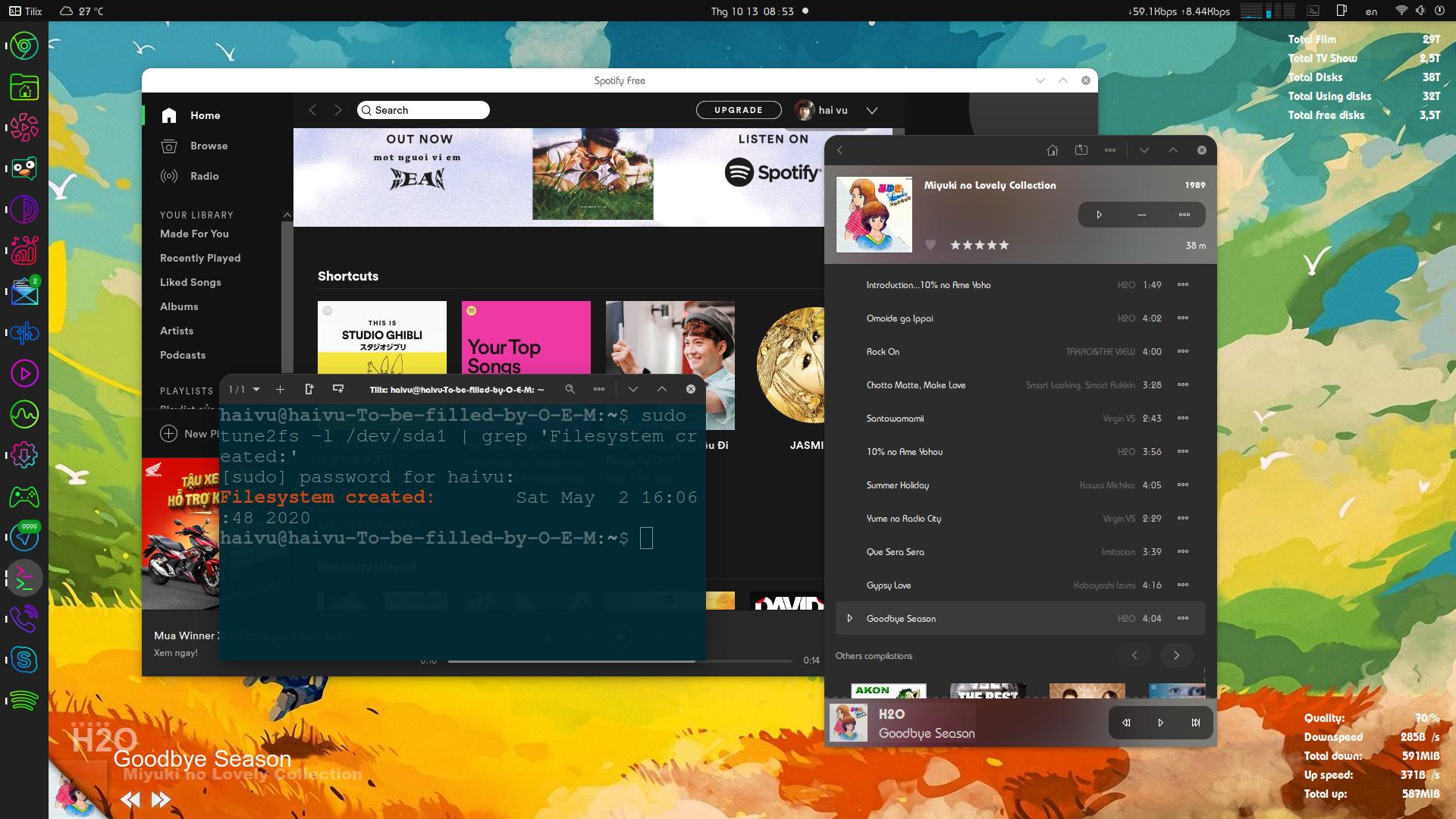
Task: Open the terminal icon in the dock
Action: [24, 578]
